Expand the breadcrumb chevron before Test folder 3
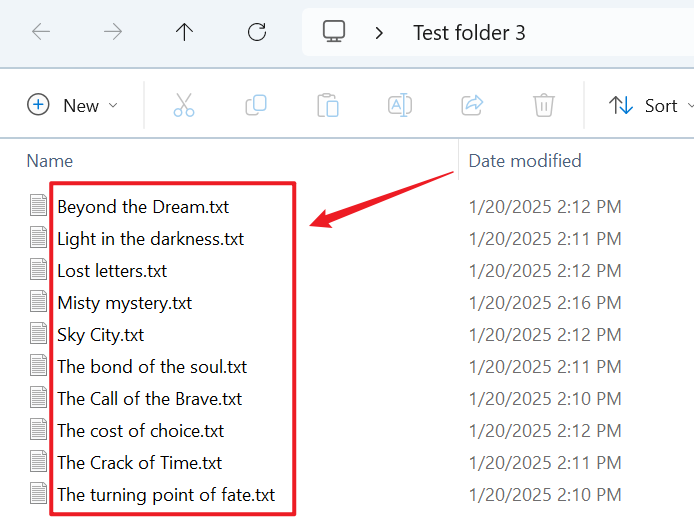Screen dimensions: 694x532 pos(379,33)
